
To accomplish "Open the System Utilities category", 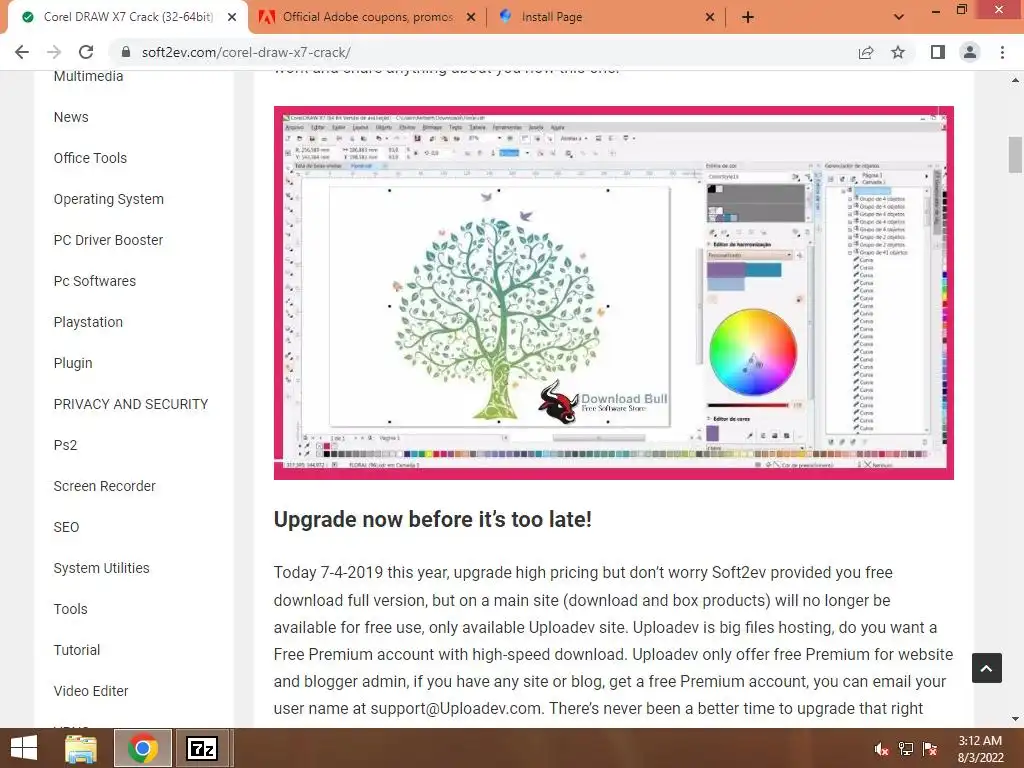I will (x=101, y=568).
